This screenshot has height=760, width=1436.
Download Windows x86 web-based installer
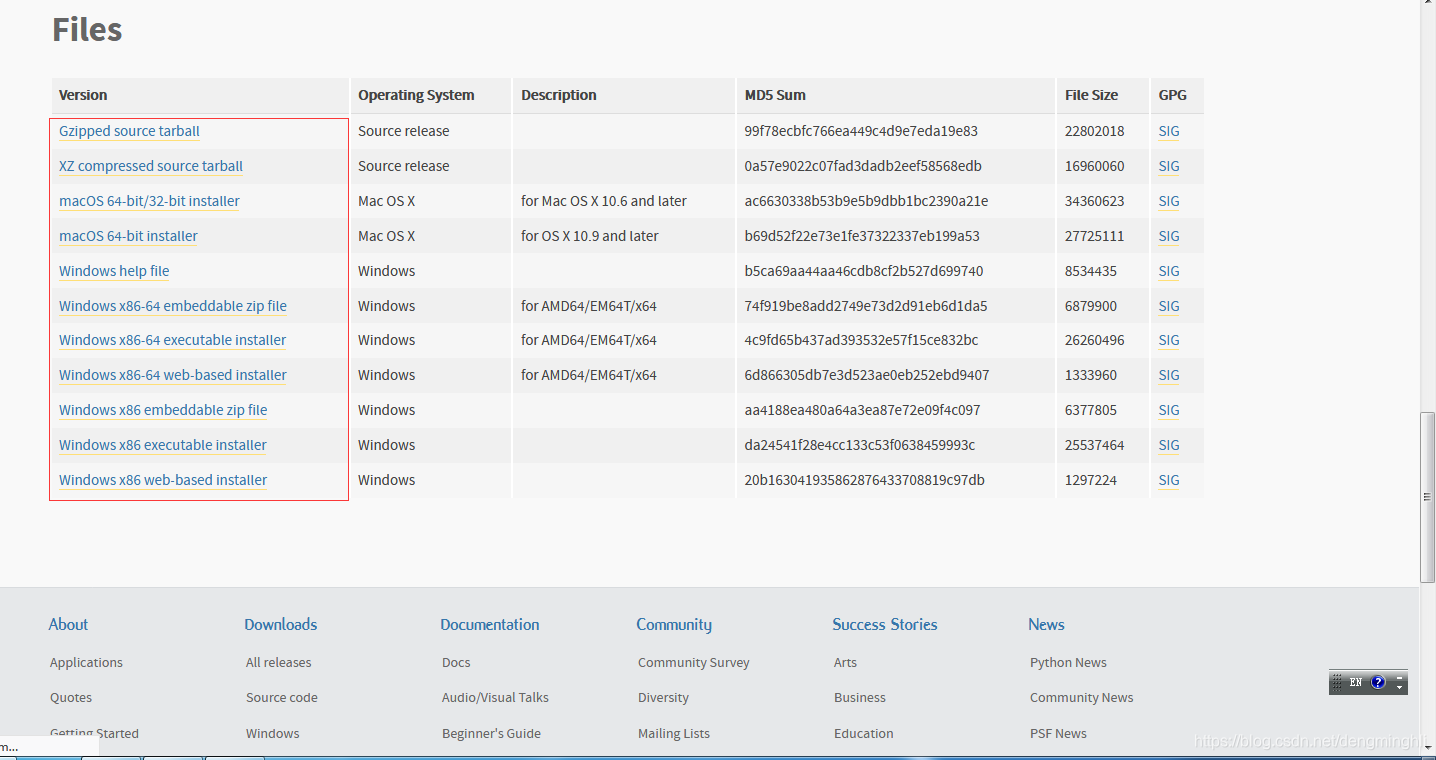[163, 480]
